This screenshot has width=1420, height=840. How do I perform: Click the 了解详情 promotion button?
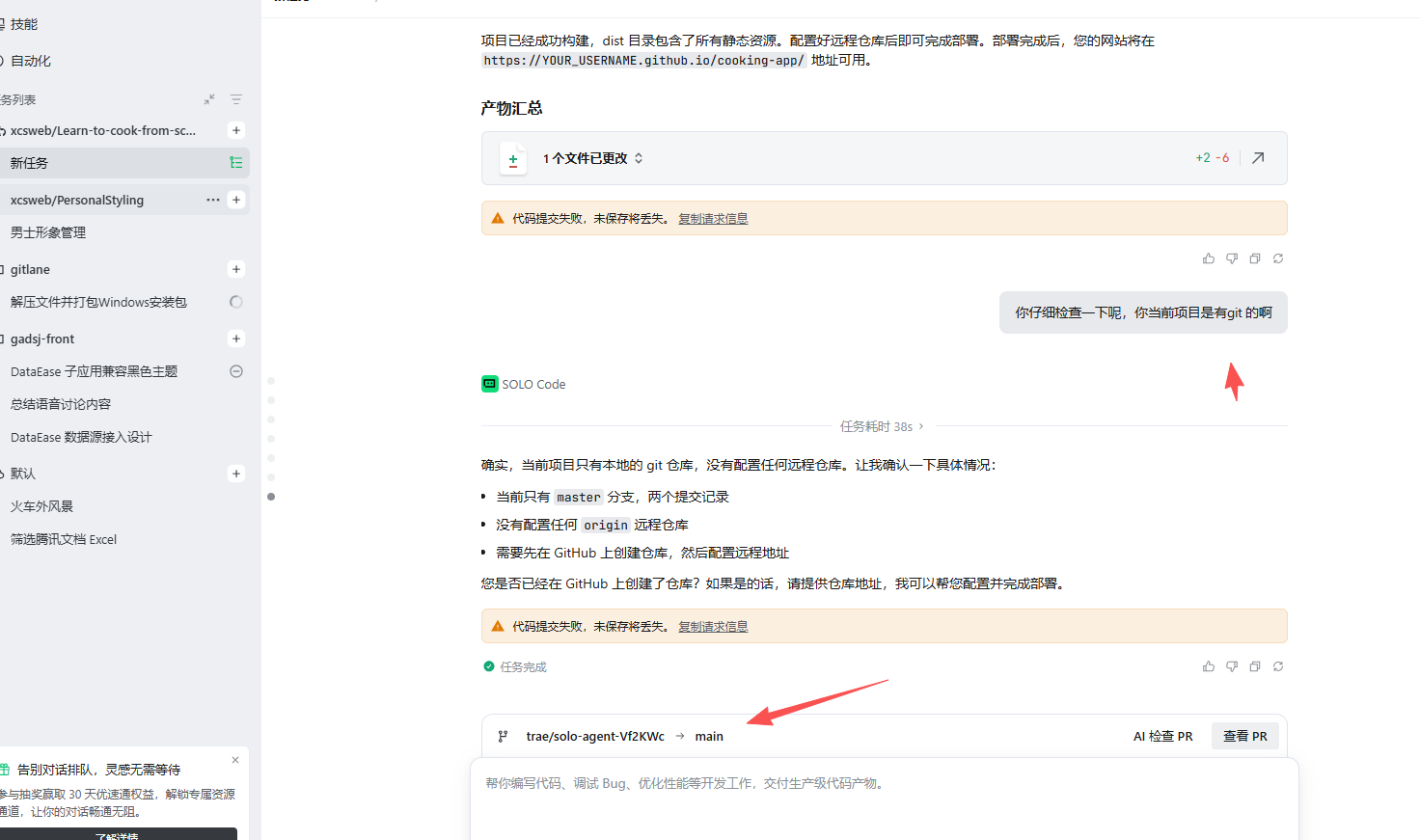[118, 834]
